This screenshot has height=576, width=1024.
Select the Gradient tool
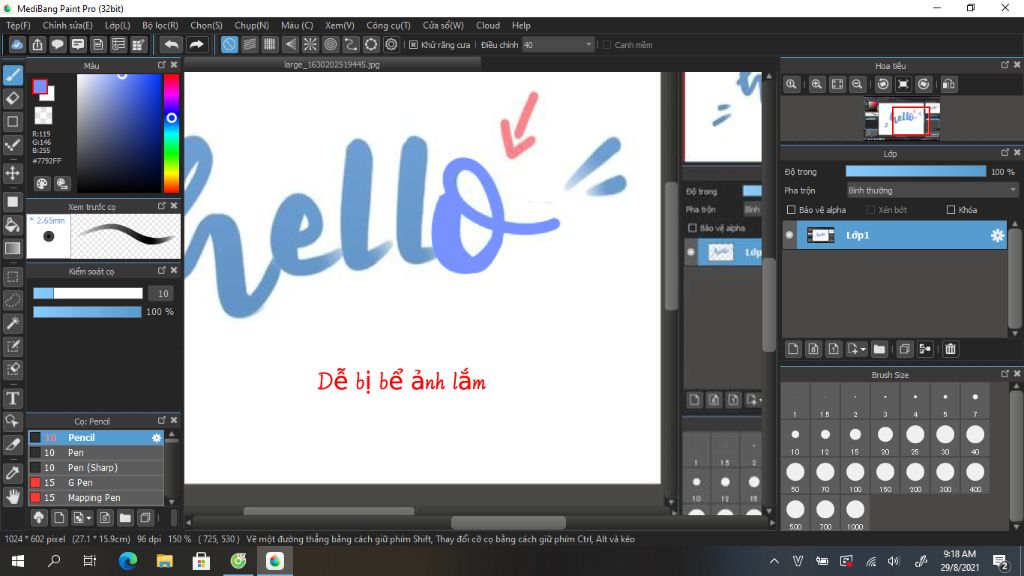[x=13, y=248]
